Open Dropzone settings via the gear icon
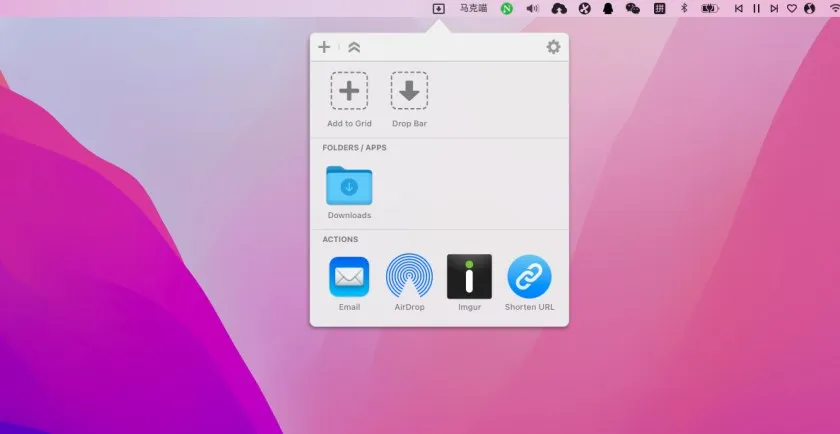840x434 pixels. [553, 47]
